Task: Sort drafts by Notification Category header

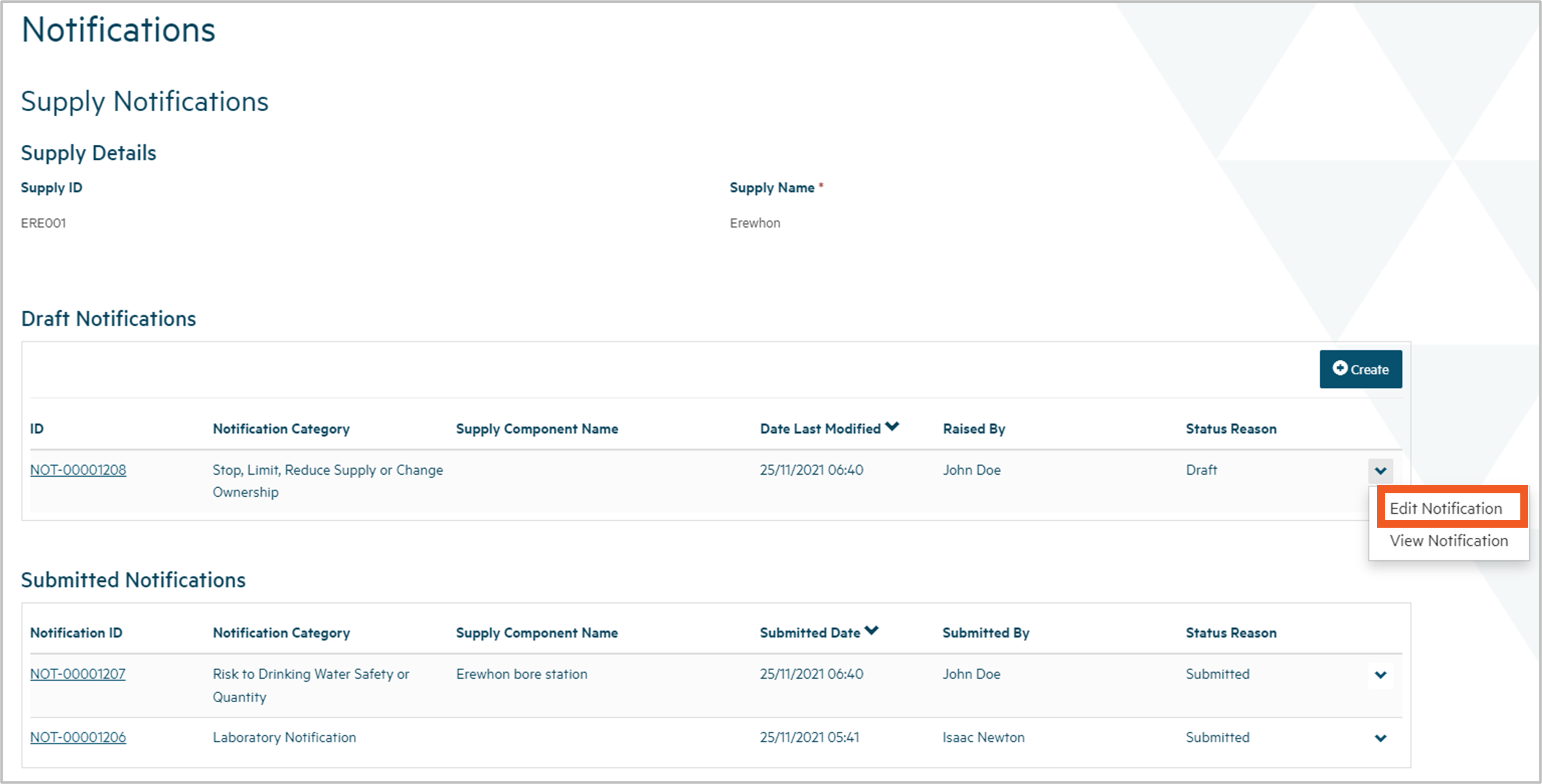Action: pyautogui.click(x=281, y=428)
